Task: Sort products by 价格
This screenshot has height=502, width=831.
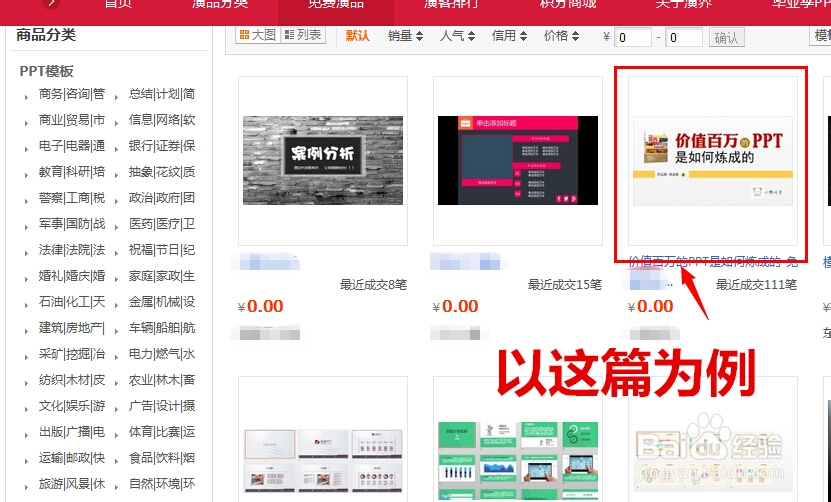Action: click(561, 36)
